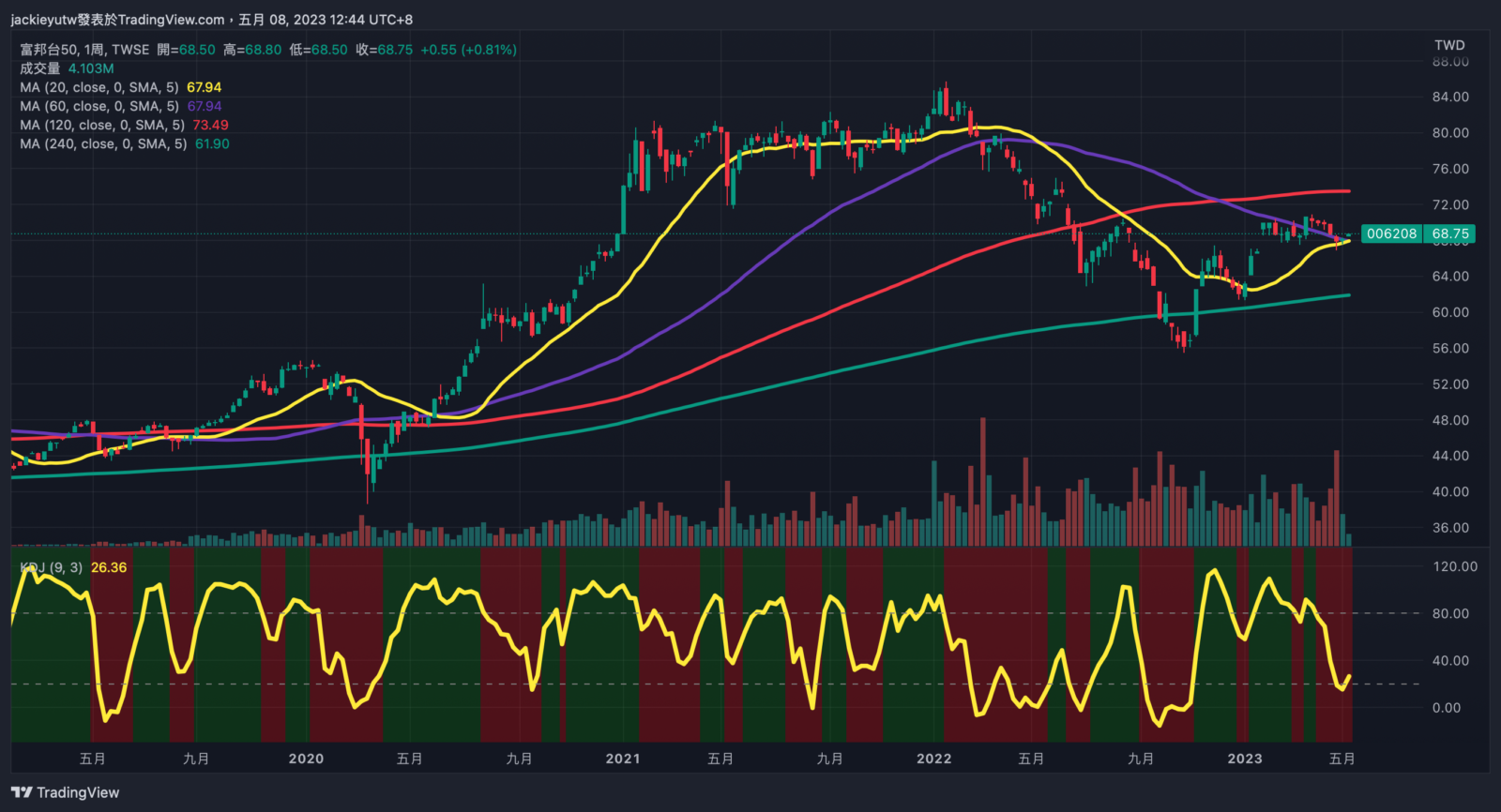Select the MA 60 indicator legend
Image resolution: width=1501 pixels, height=812 pixels.
click(99, 106)
